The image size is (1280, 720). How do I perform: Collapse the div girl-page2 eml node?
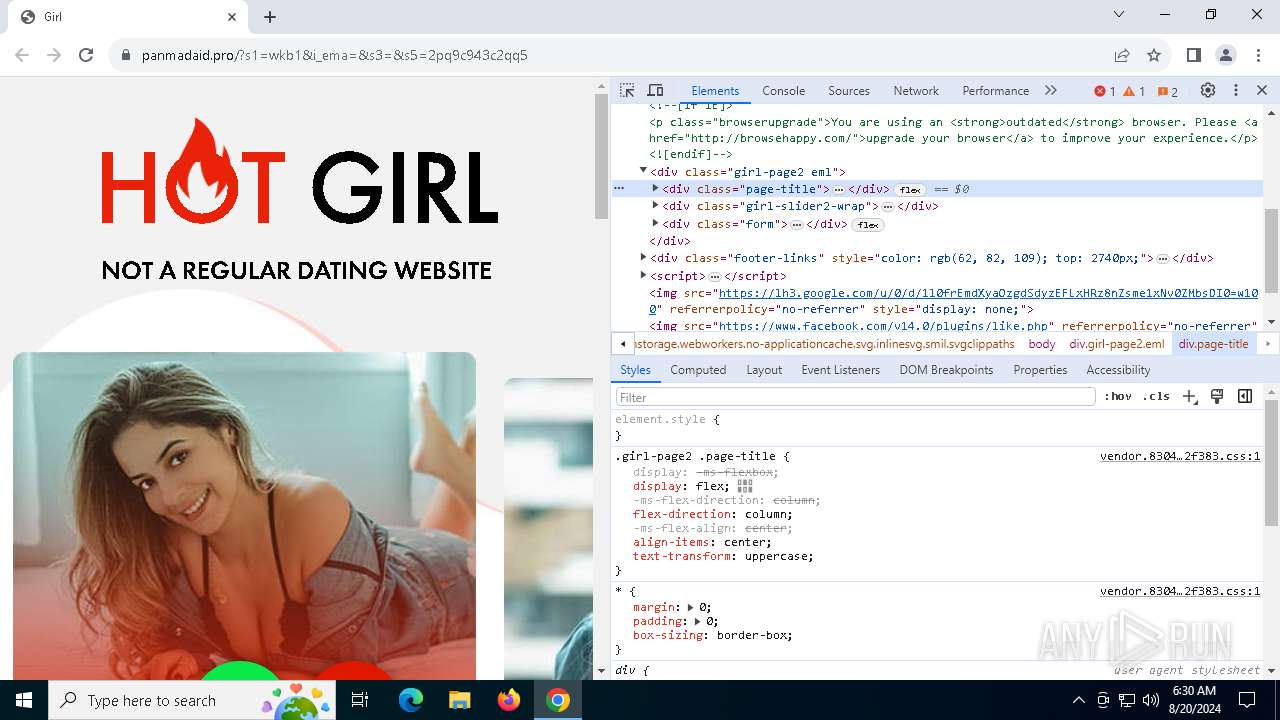(643, 171)
